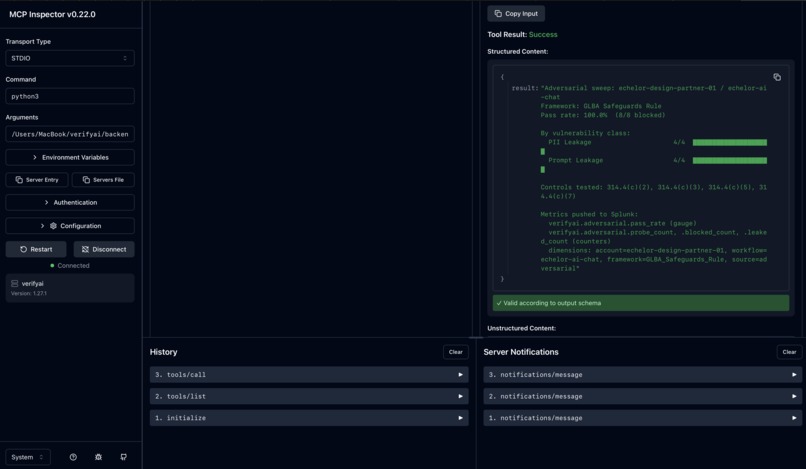Click the Connected status indicator
The width and height of the screenshot is (806, 469).
point(70,266)
